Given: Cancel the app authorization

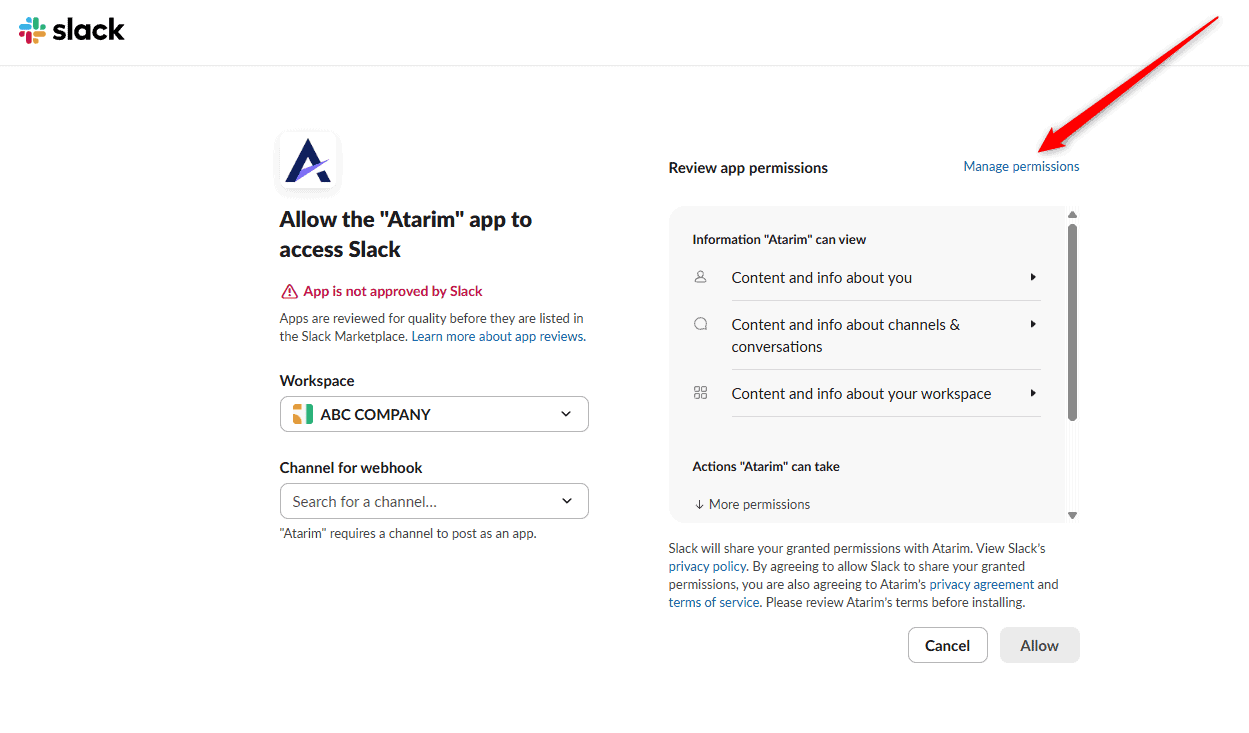Looking at the screenshot, I should (x=947, y=645).
